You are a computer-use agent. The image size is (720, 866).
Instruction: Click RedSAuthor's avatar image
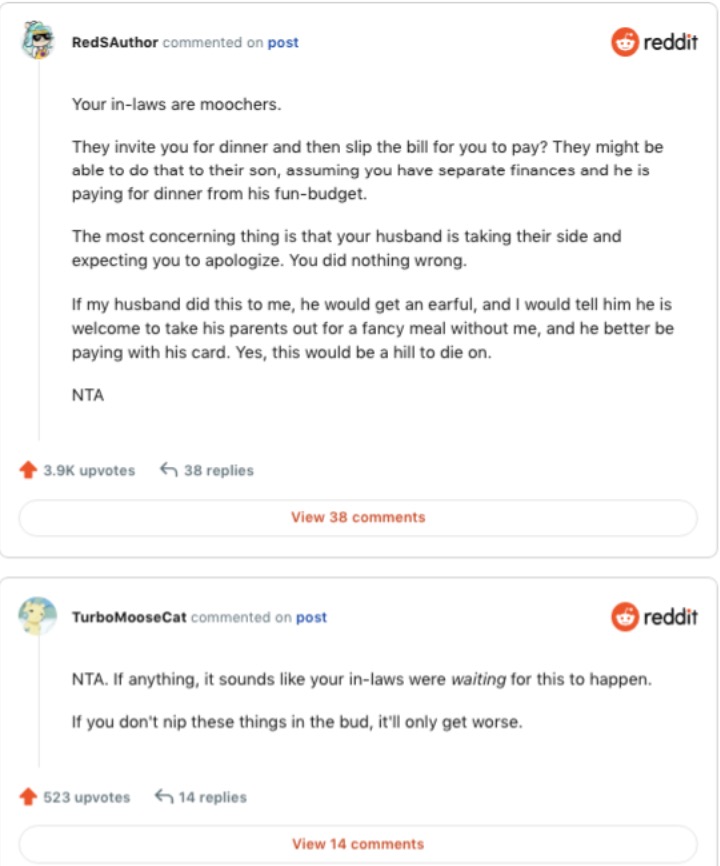38,41
